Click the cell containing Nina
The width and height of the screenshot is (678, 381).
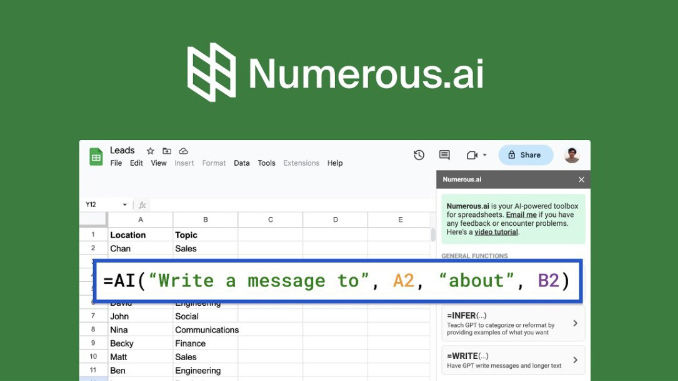(141, 330)
